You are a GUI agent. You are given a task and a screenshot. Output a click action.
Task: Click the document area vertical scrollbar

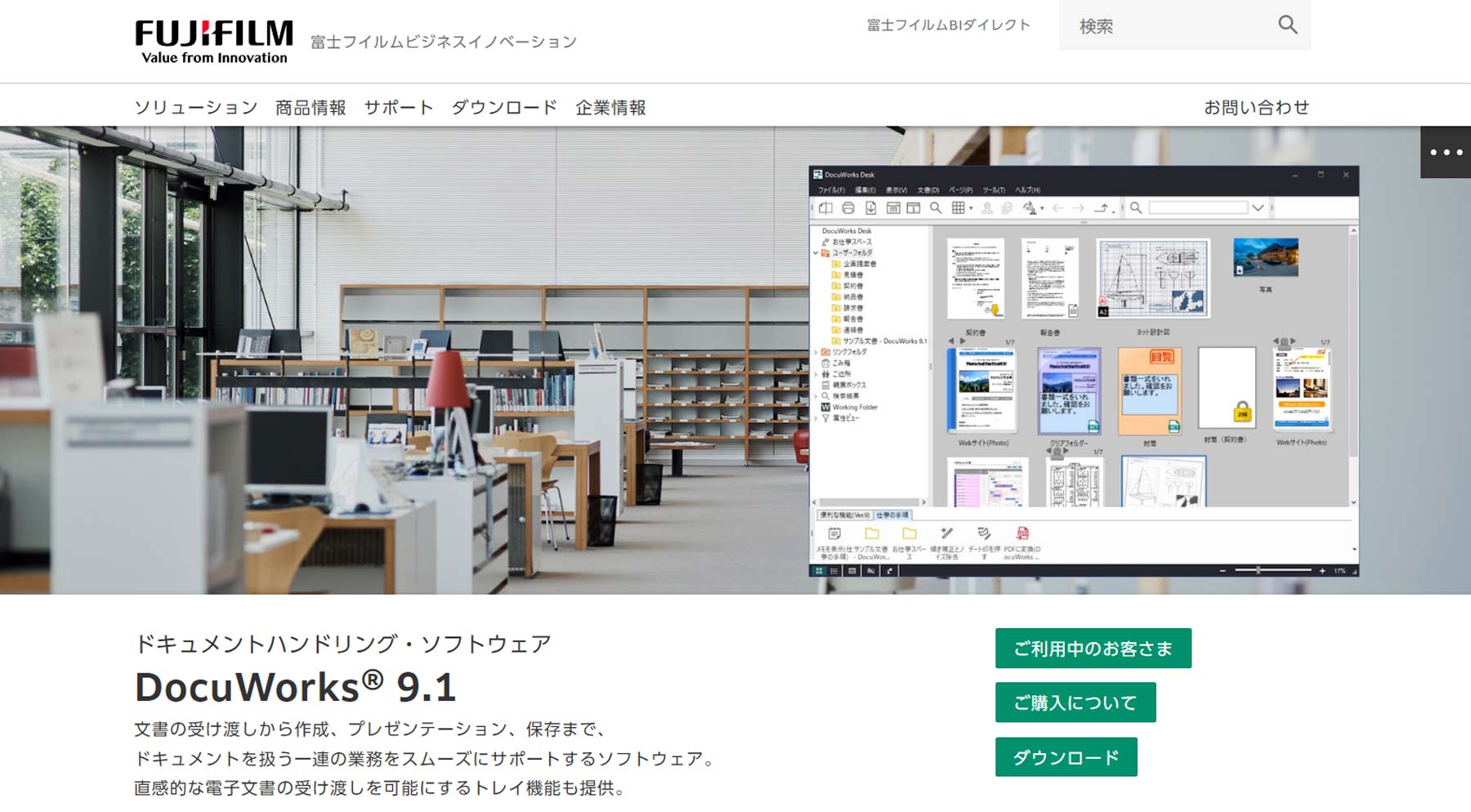[1353, 367]
